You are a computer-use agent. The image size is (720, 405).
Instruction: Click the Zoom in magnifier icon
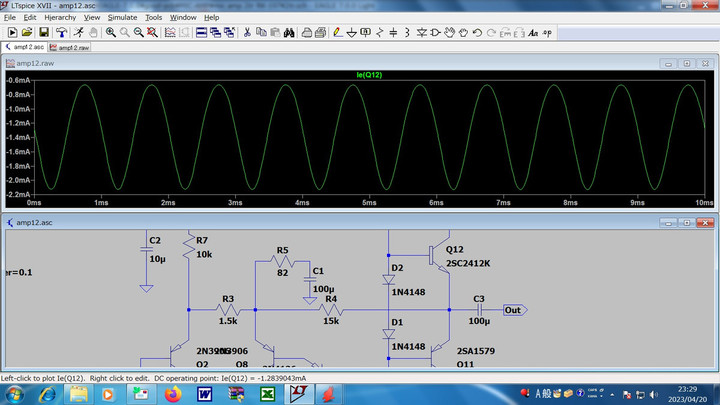109,32
